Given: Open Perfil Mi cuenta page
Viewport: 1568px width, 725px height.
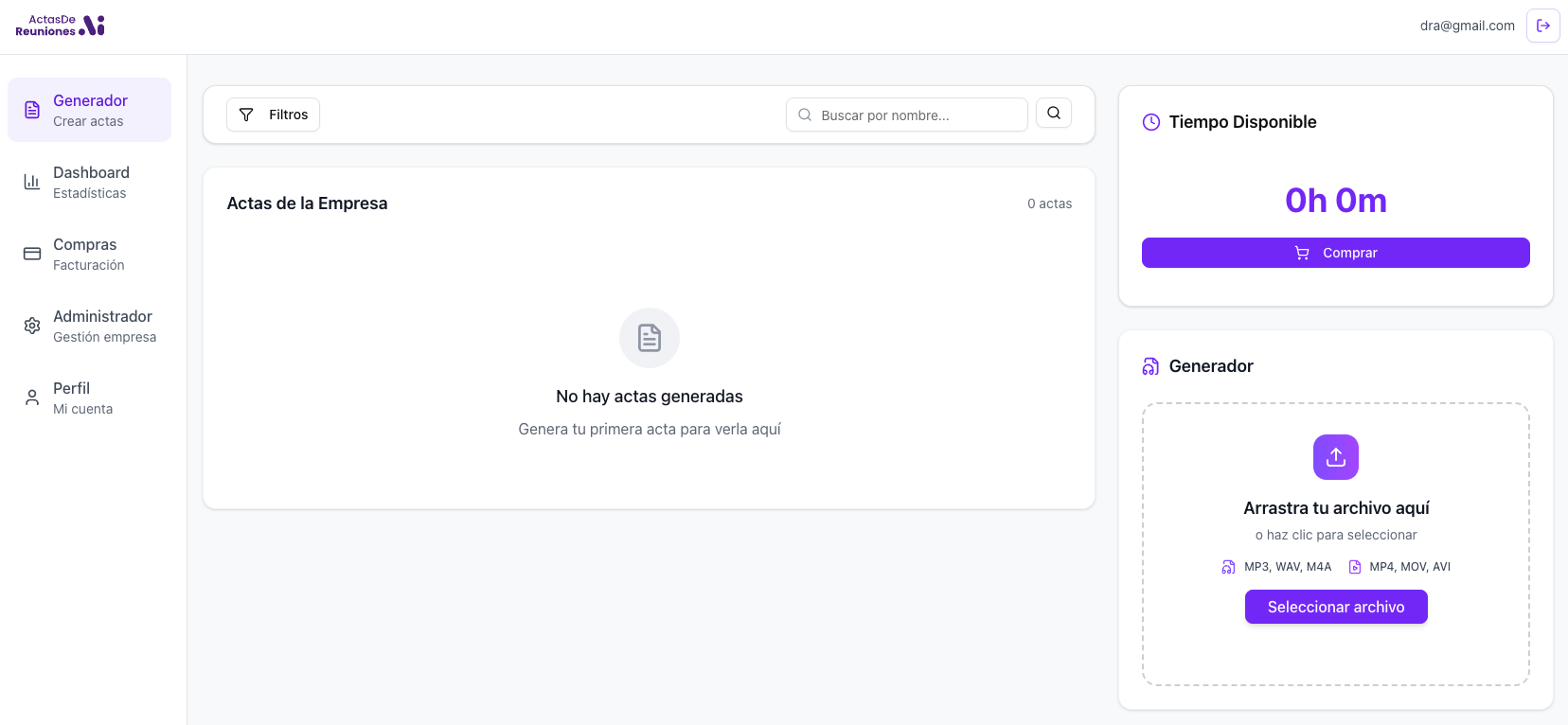Looking at the screenshot, I should (x=82, y=398).
